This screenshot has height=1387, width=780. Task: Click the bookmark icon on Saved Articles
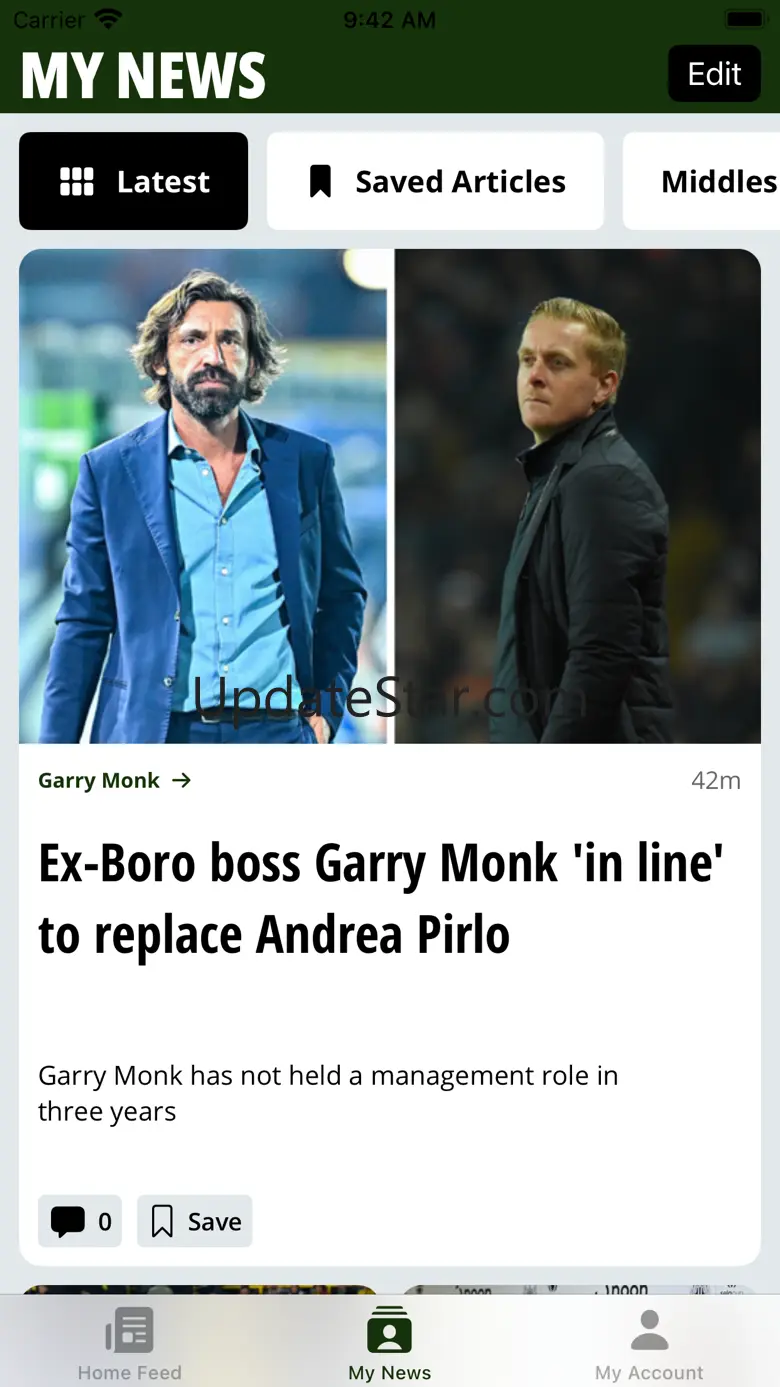(320, 181)
